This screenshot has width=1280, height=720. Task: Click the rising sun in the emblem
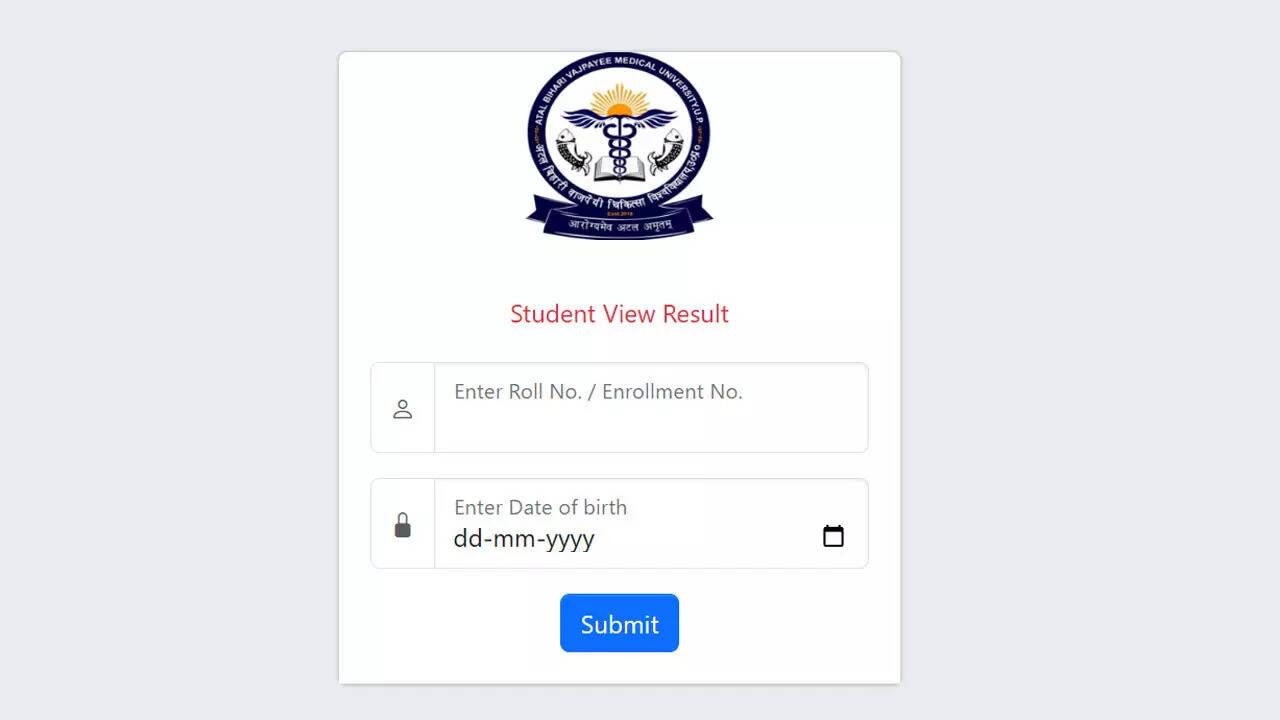(619, 101)
